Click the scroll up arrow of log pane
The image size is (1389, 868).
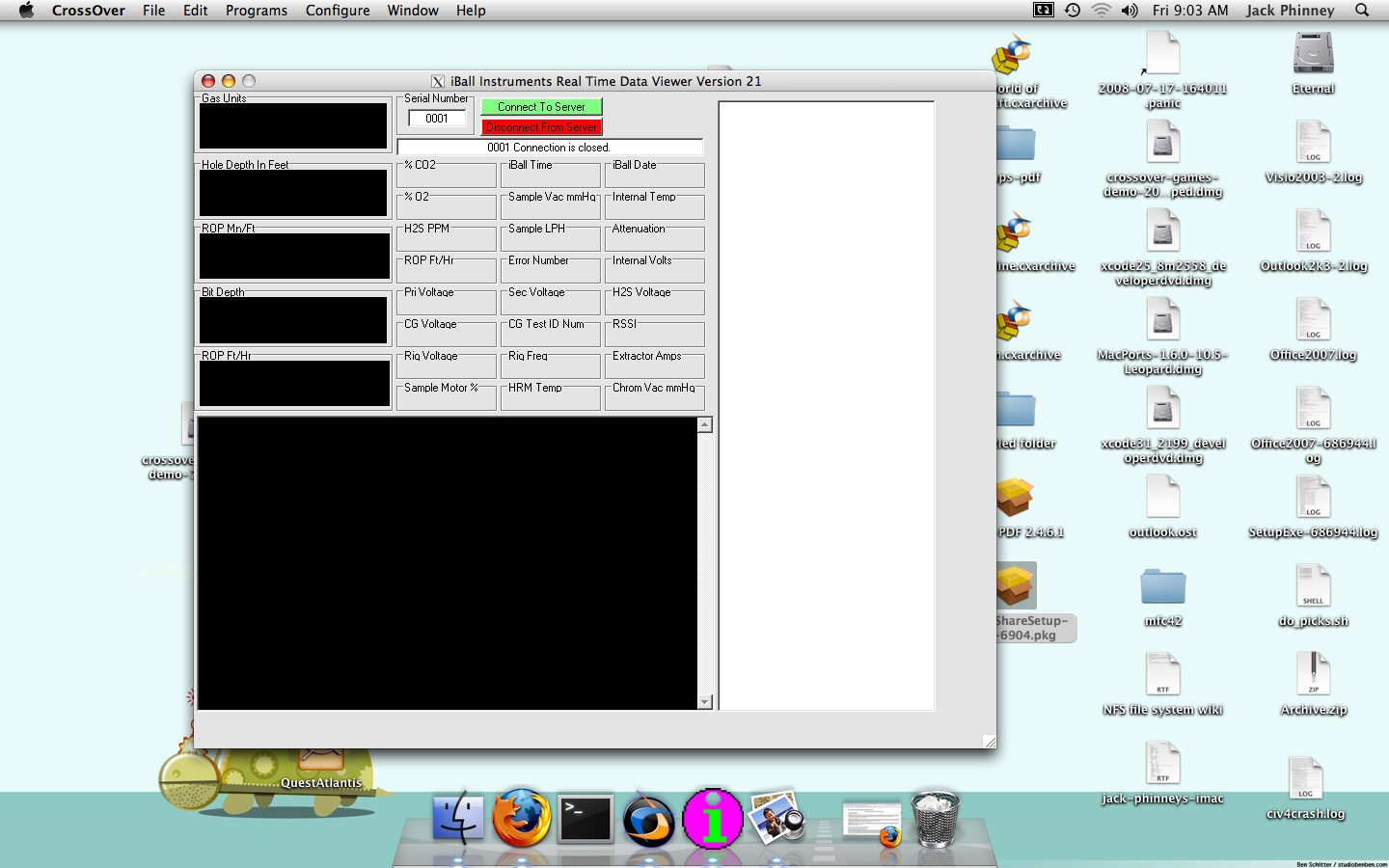705,425
